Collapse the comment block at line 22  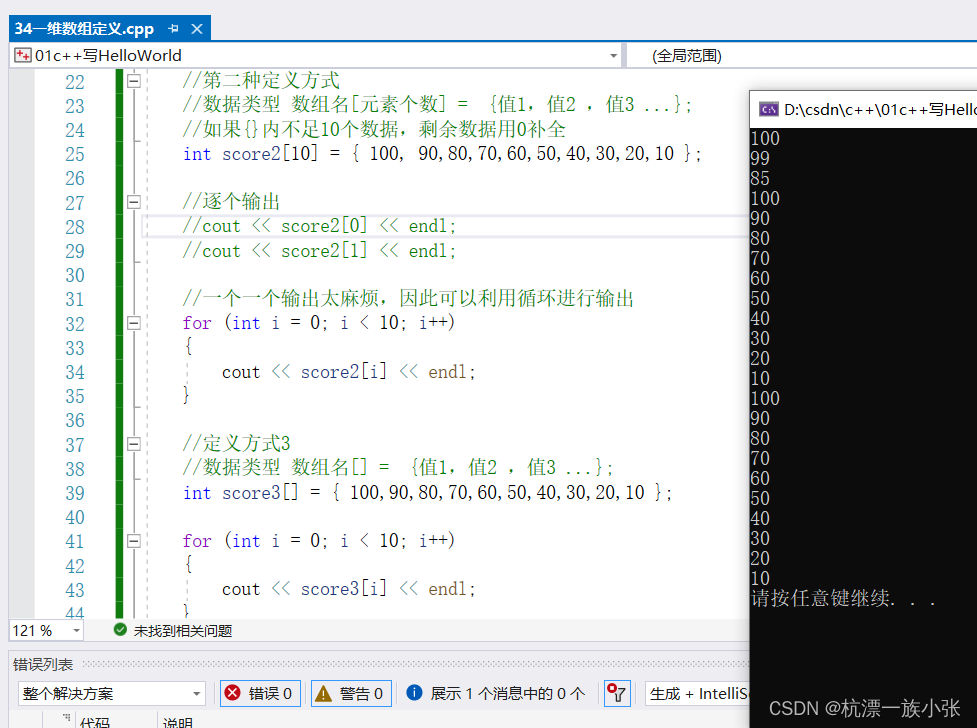[133, 81]
